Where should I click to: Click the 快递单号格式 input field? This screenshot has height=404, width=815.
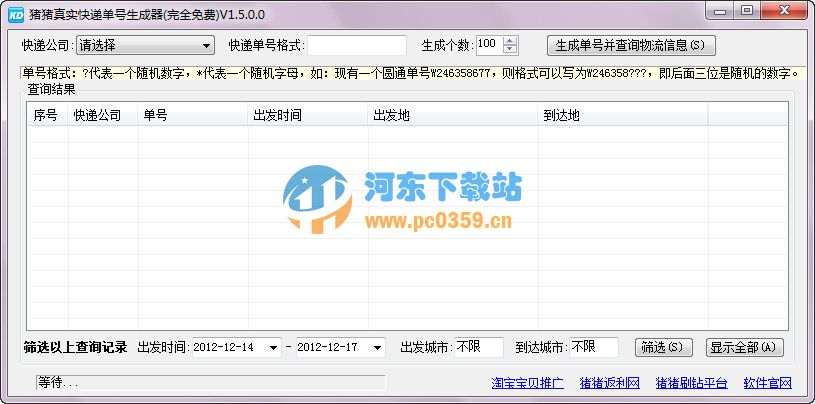[x=357, y=45]
